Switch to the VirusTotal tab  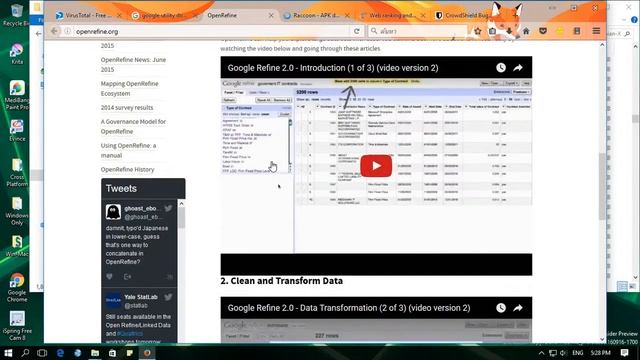[x=88, y=15]
